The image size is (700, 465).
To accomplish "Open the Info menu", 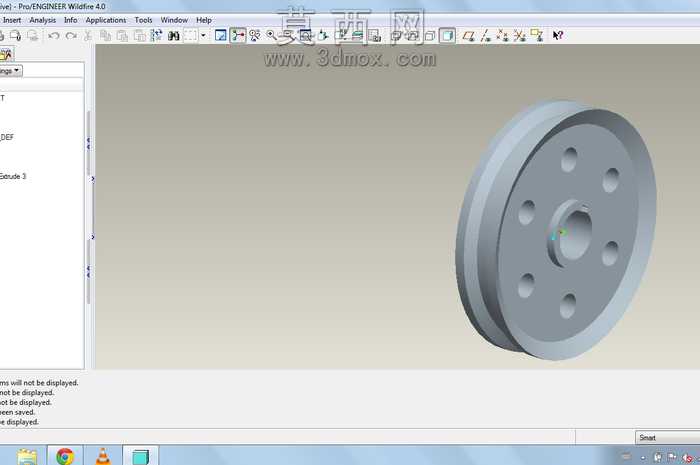I will (x=71, y=20).
